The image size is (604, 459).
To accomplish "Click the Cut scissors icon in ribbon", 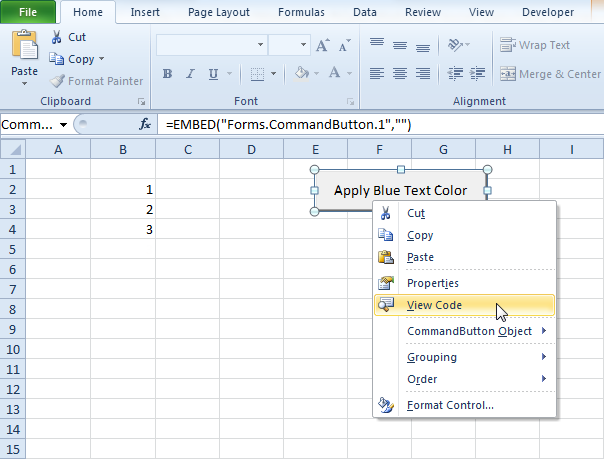I will point(56,37).
